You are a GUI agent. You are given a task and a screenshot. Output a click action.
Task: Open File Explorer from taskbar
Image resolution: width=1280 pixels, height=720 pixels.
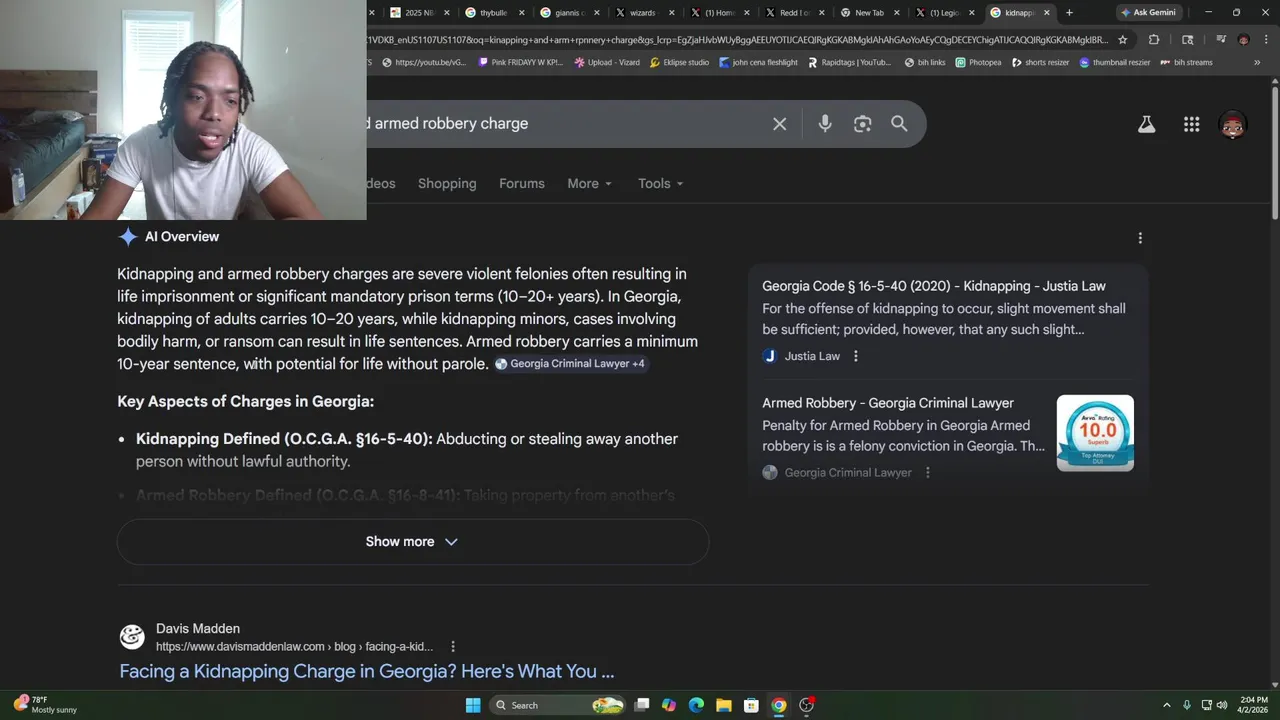click(723, 705)
